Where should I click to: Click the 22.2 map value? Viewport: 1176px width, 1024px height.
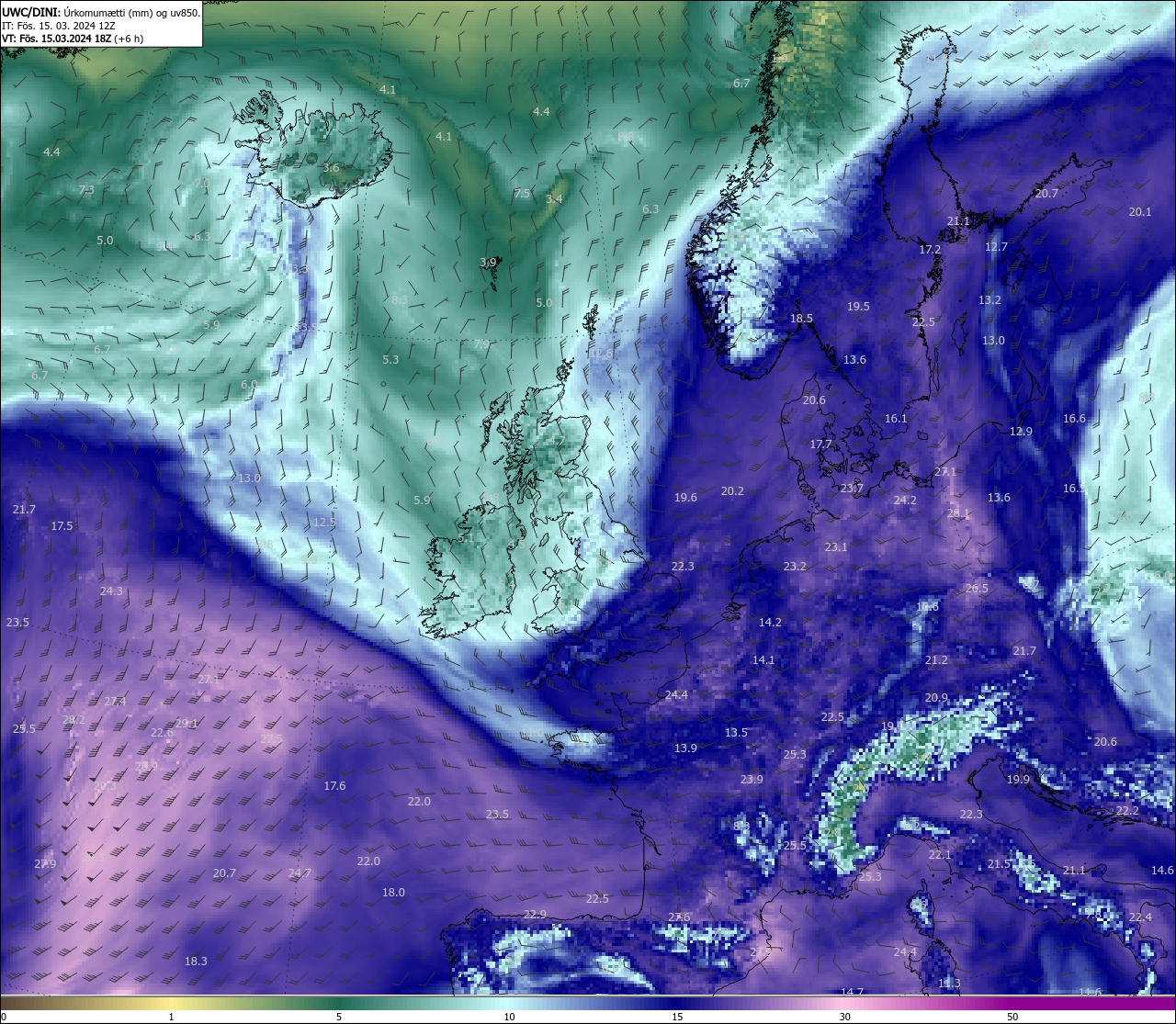(x=1127, y=811)
